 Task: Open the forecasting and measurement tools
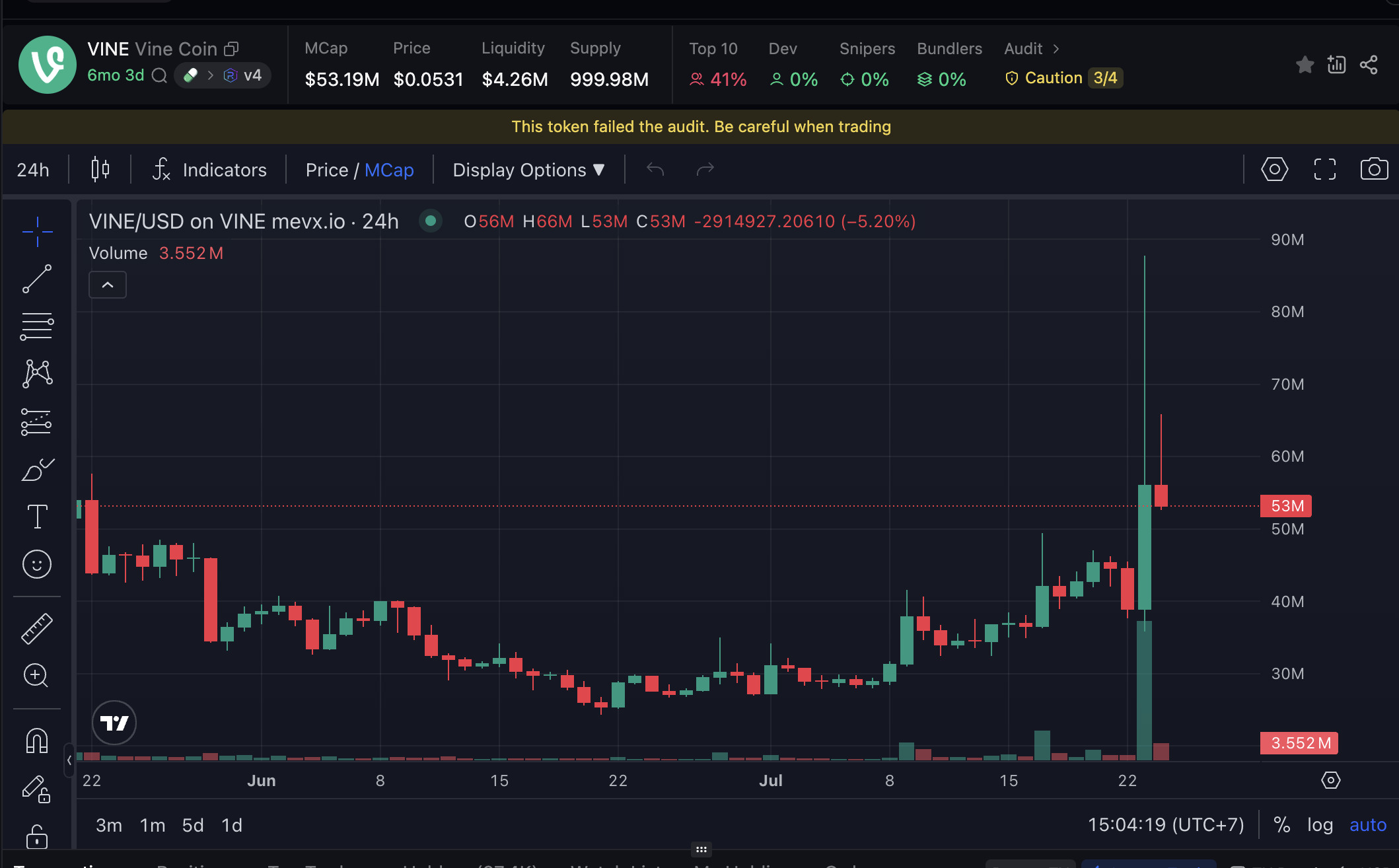click(37, 421)
